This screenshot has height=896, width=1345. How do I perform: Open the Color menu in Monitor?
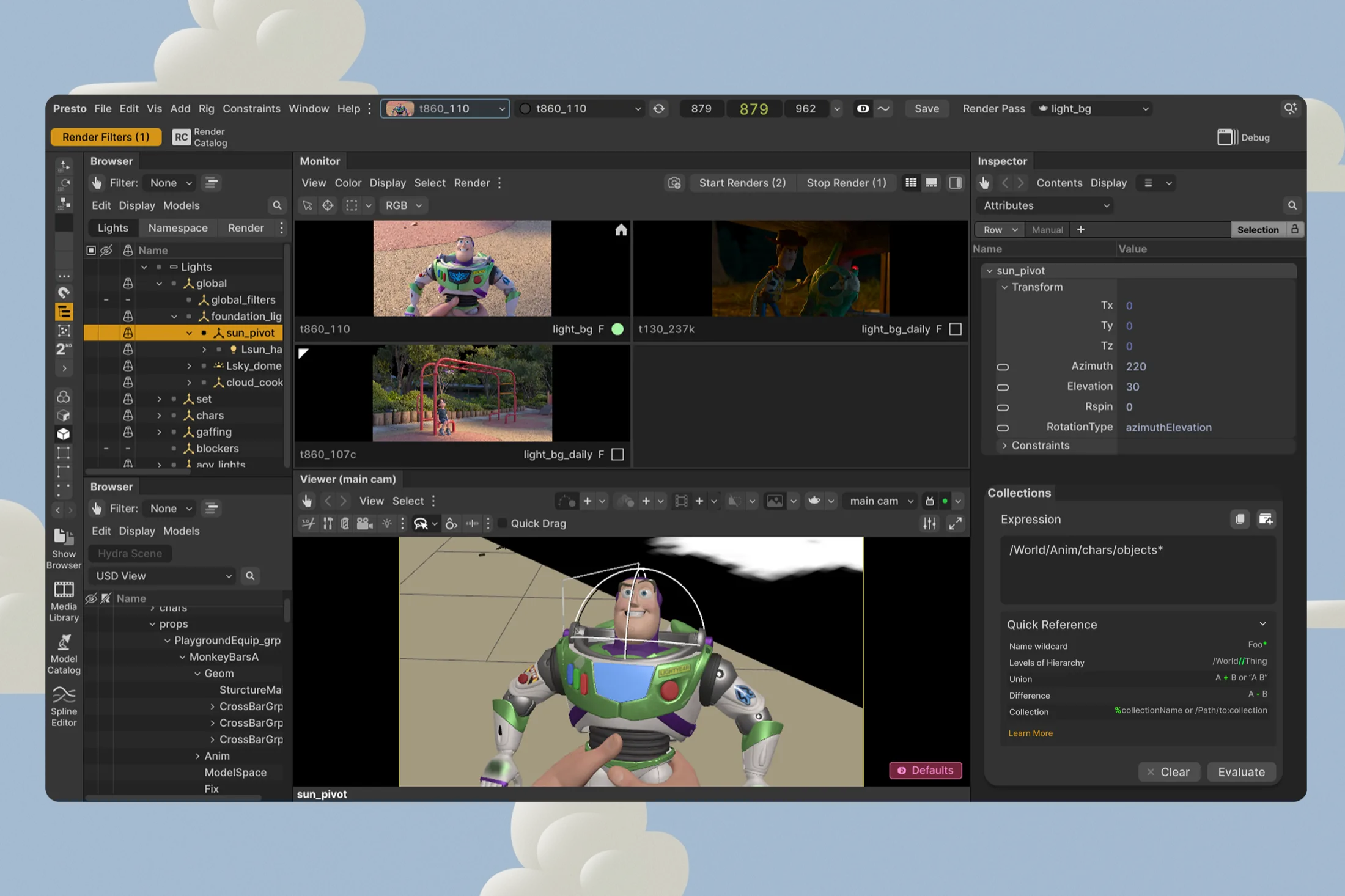coord(348,183)
